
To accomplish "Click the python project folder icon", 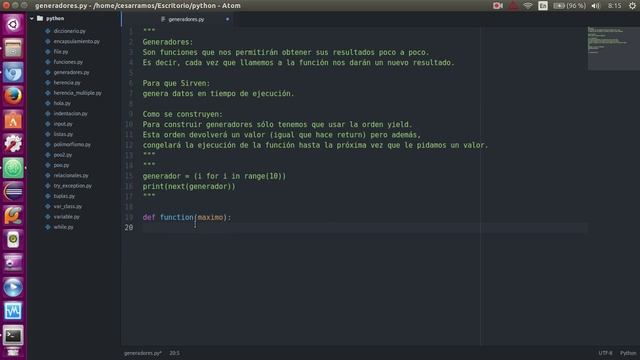I will pos(40,18).
